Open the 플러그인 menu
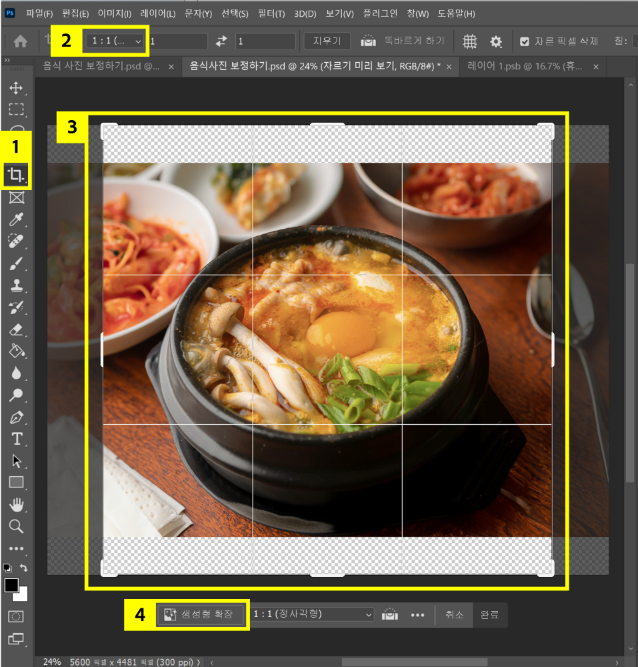This screenshot has width=638, height=667. (380, 14)
